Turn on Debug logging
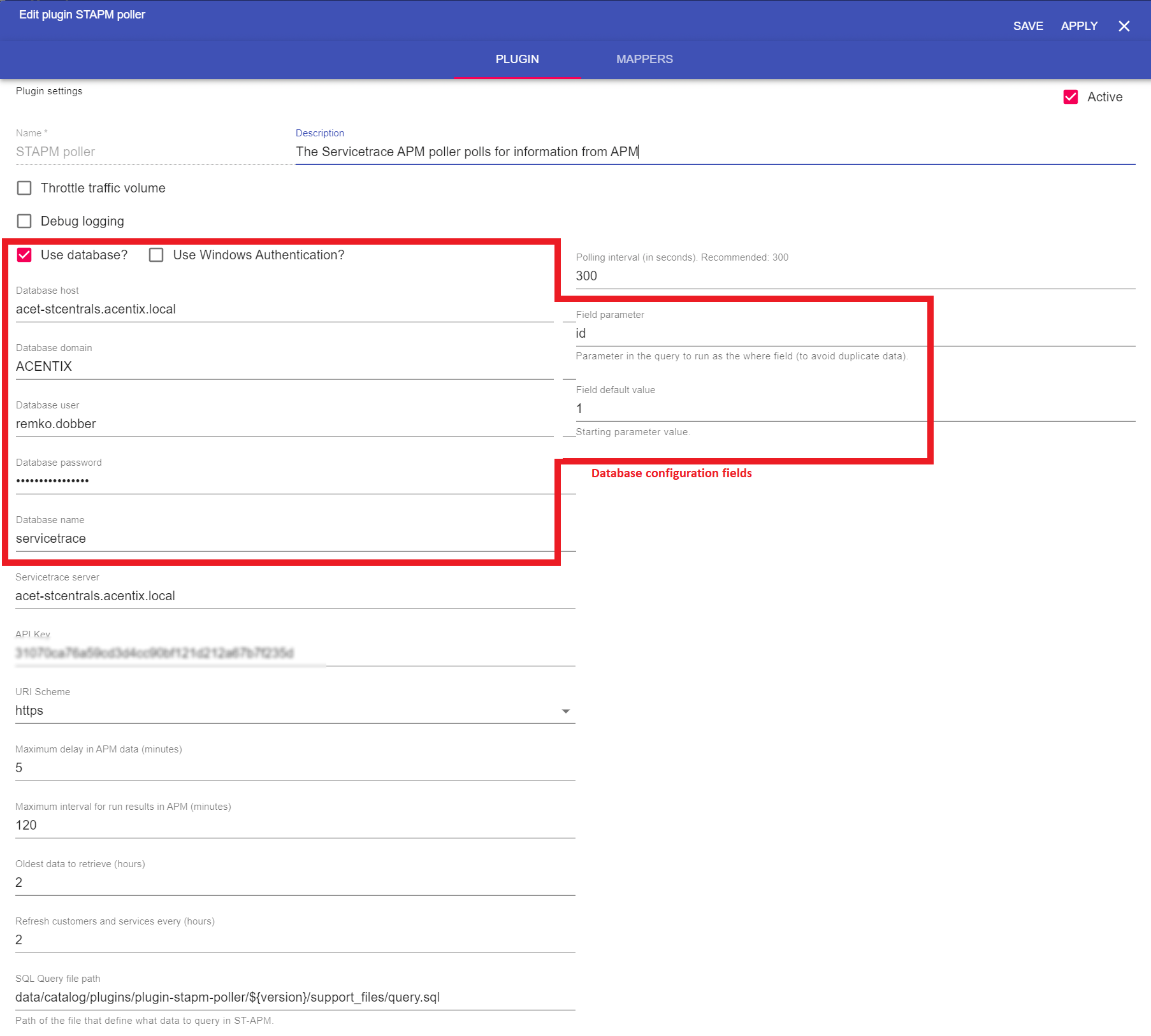This screenshot has width=1151, height=1036. coord(24,221)
